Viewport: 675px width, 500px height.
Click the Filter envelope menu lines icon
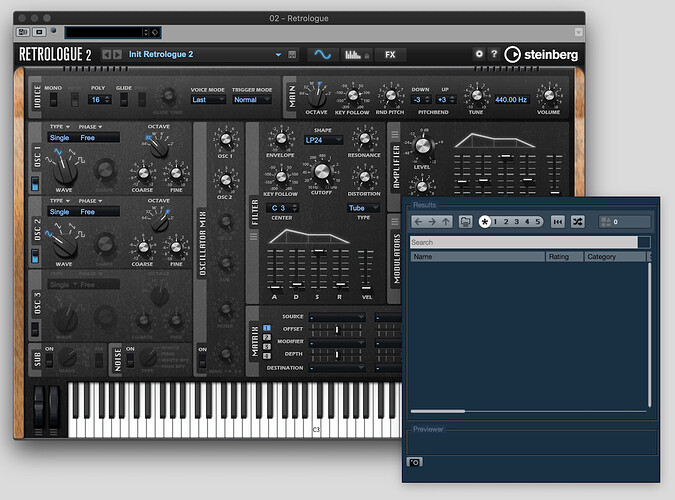tap(254, 236)
